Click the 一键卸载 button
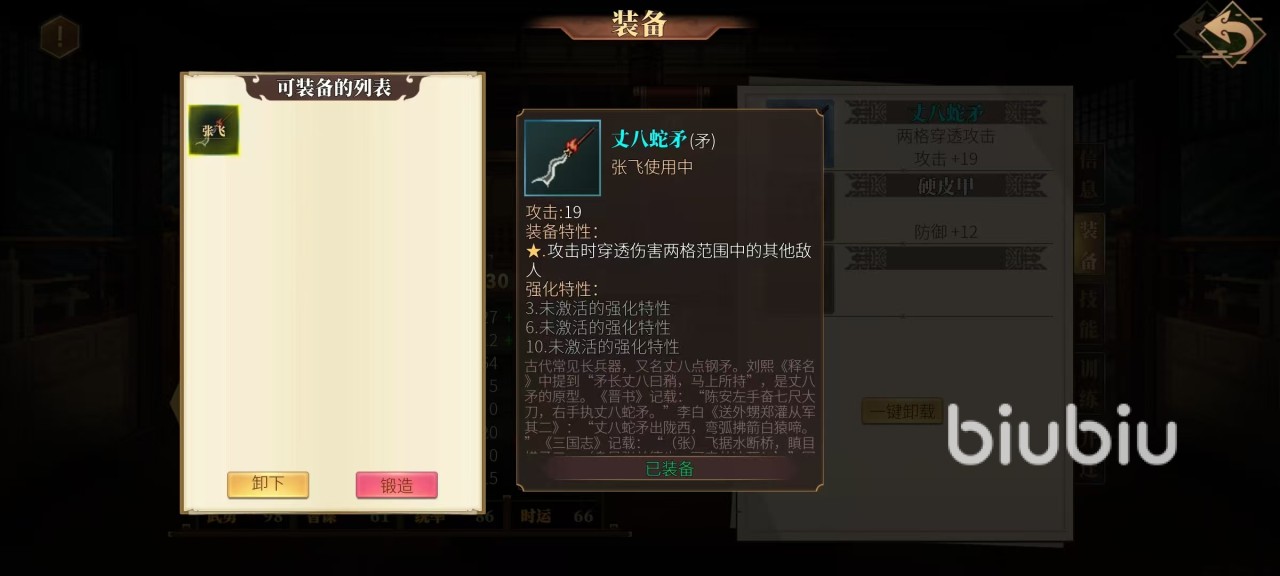1280x576 pixels. point(903,411)
